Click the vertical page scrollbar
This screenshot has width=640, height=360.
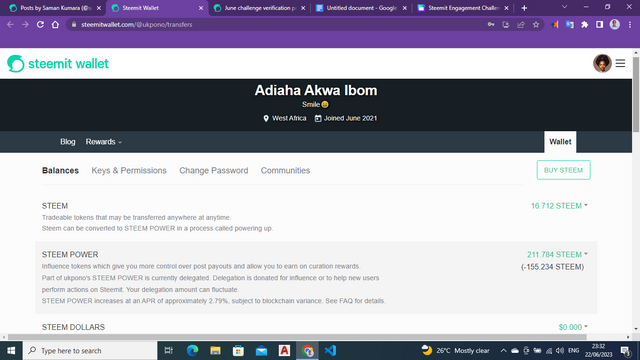(636, 95)
